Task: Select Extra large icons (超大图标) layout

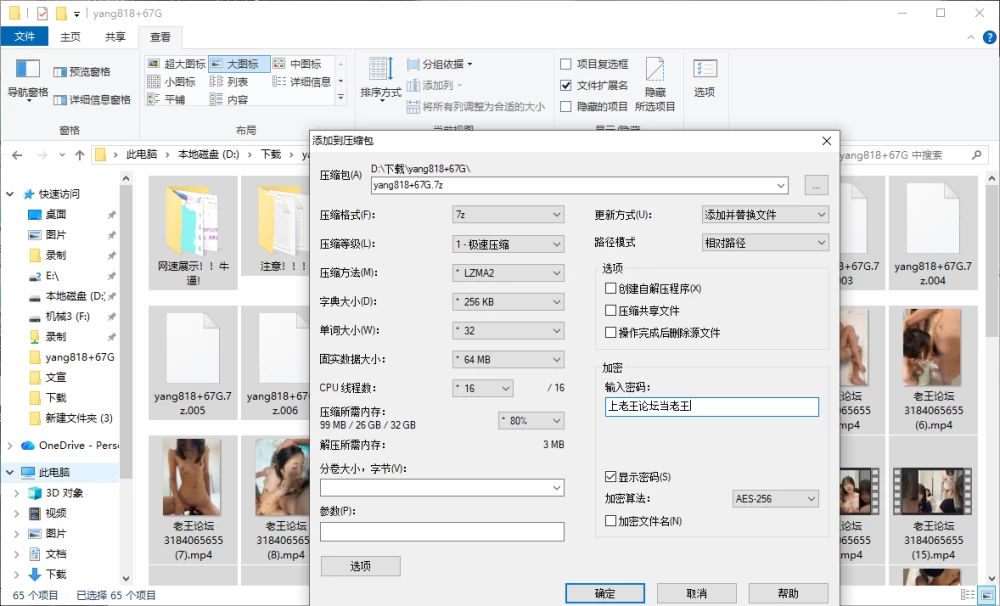Action: click(177, 64)
